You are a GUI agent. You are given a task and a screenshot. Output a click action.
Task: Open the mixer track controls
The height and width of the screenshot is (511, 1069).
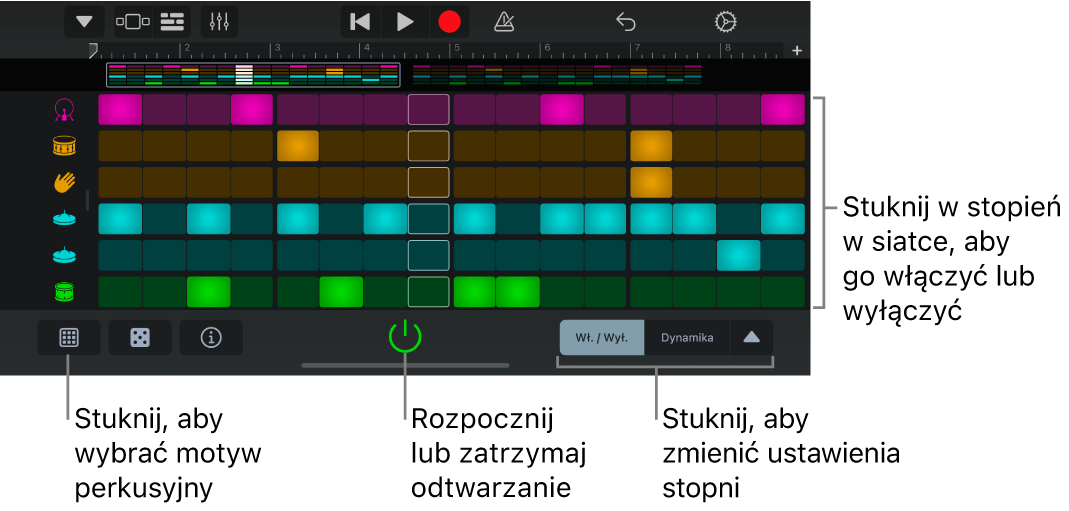pos(220,22)
